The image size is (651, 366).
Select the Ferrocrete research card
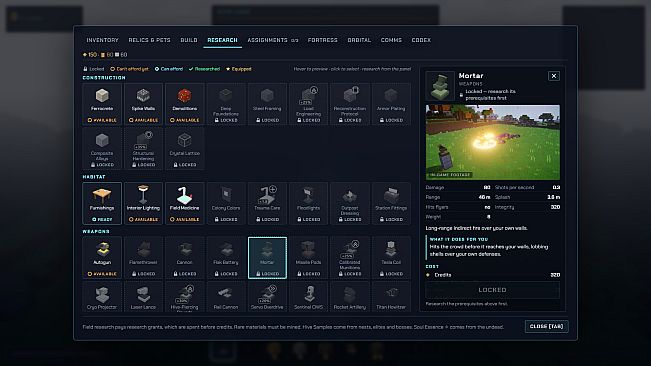102,104
